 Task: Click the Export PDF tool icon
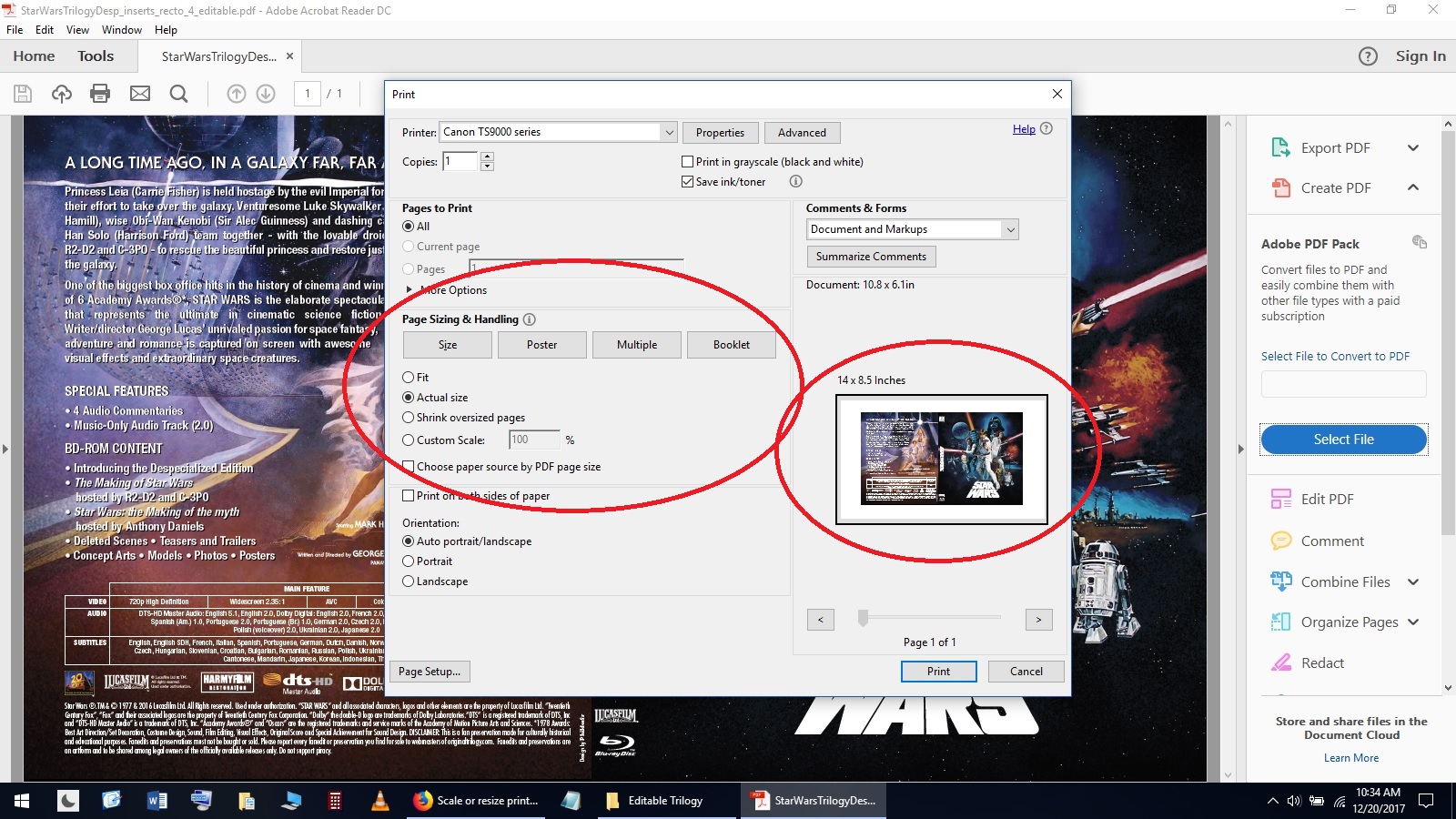click(x=1281, y=147)
